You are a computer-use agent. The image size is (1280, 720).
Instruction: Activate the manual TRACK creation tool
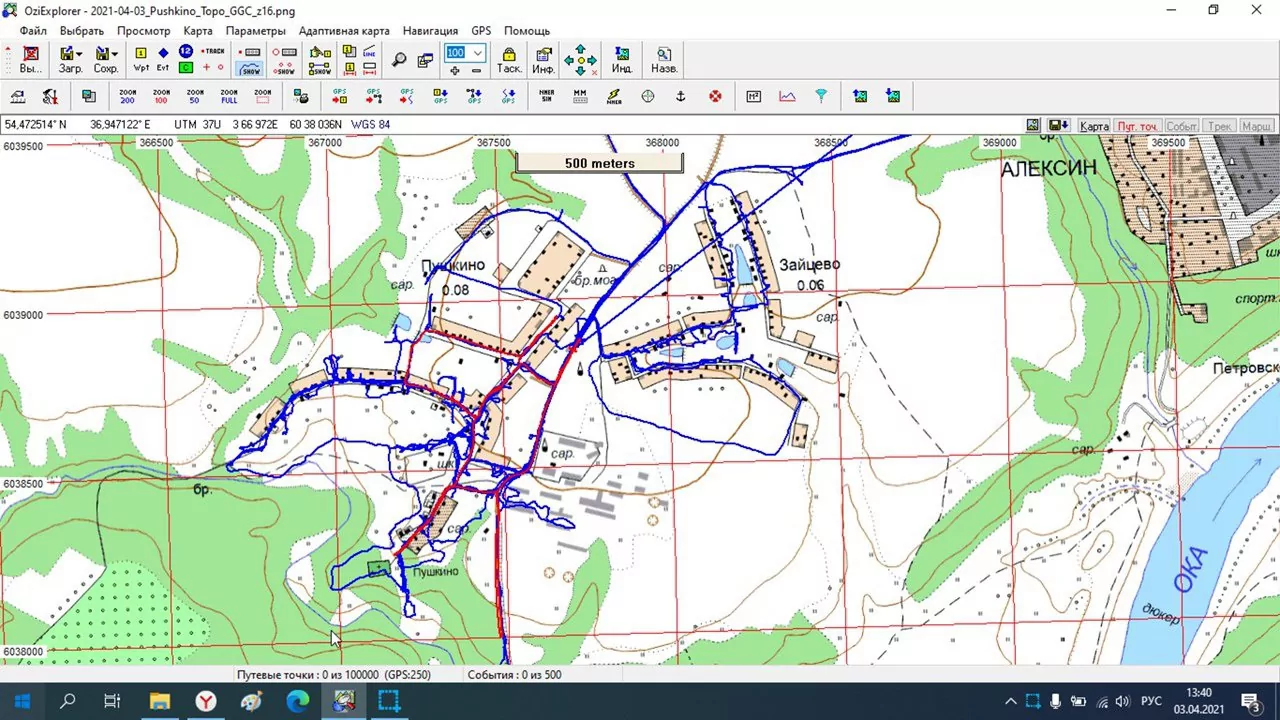pos(213,51)
